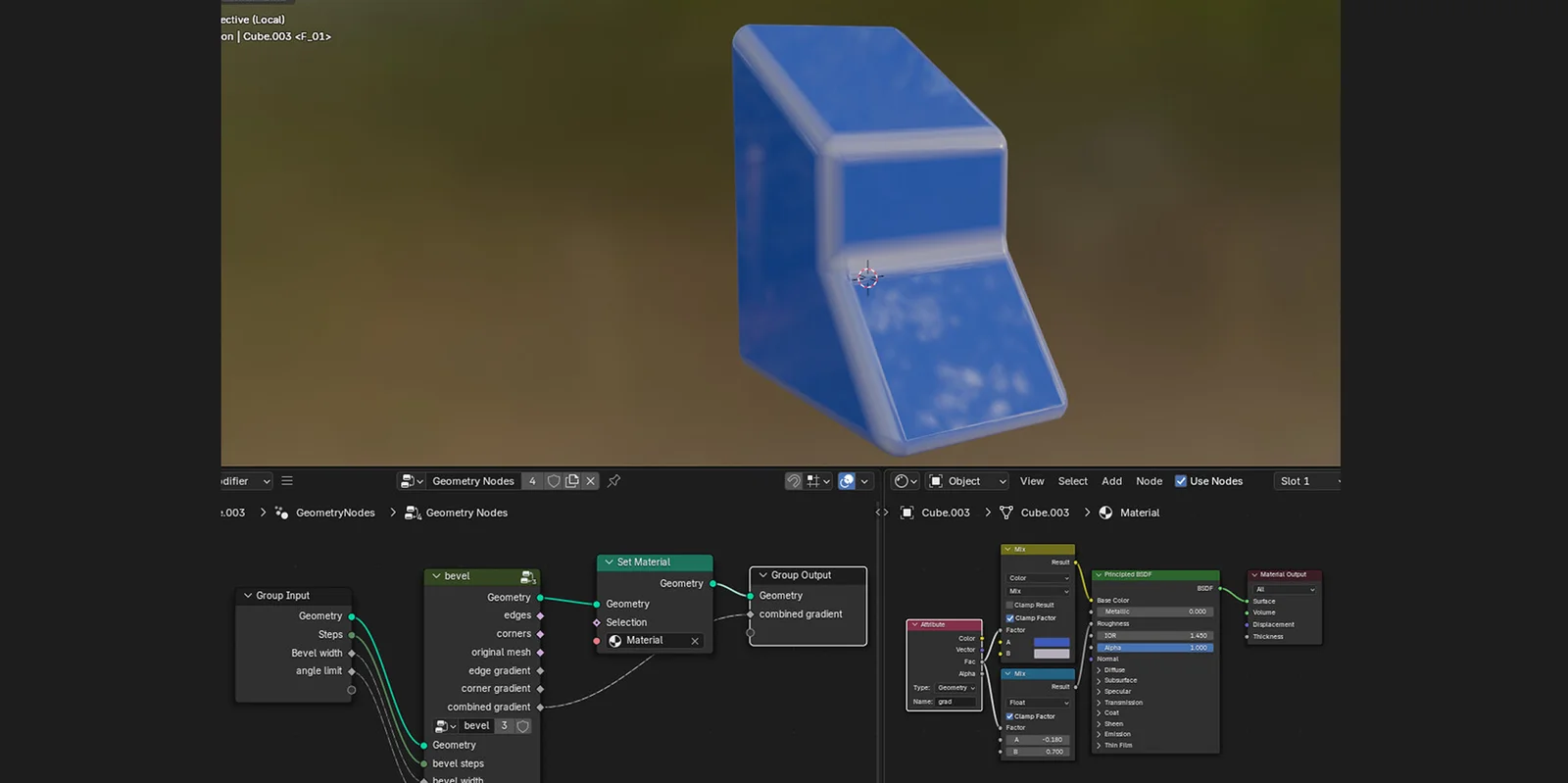Toggle Clamp Factor in Float Mix node
This screenshot has height=783, width=1568.
click(x=1010, y=716)
